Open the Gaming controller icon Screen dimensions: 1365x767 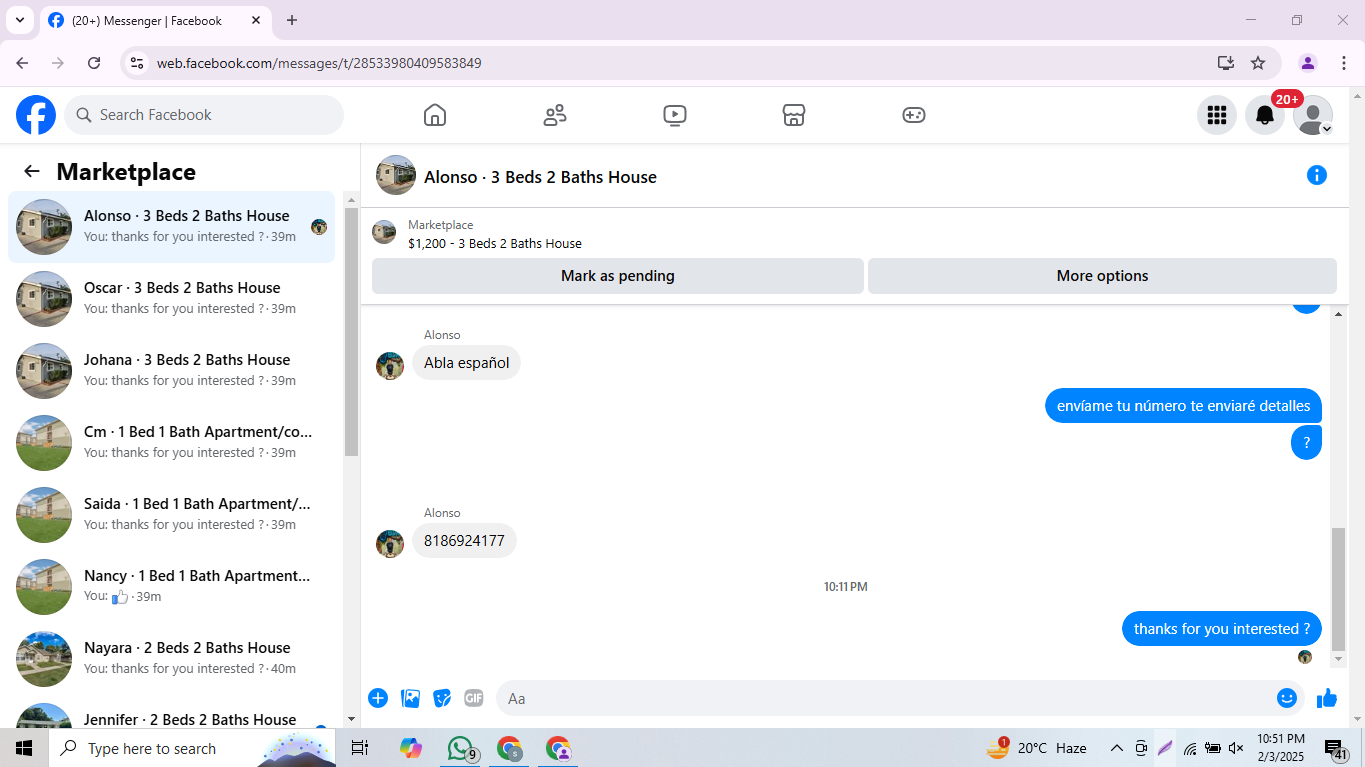pos(914,115)
